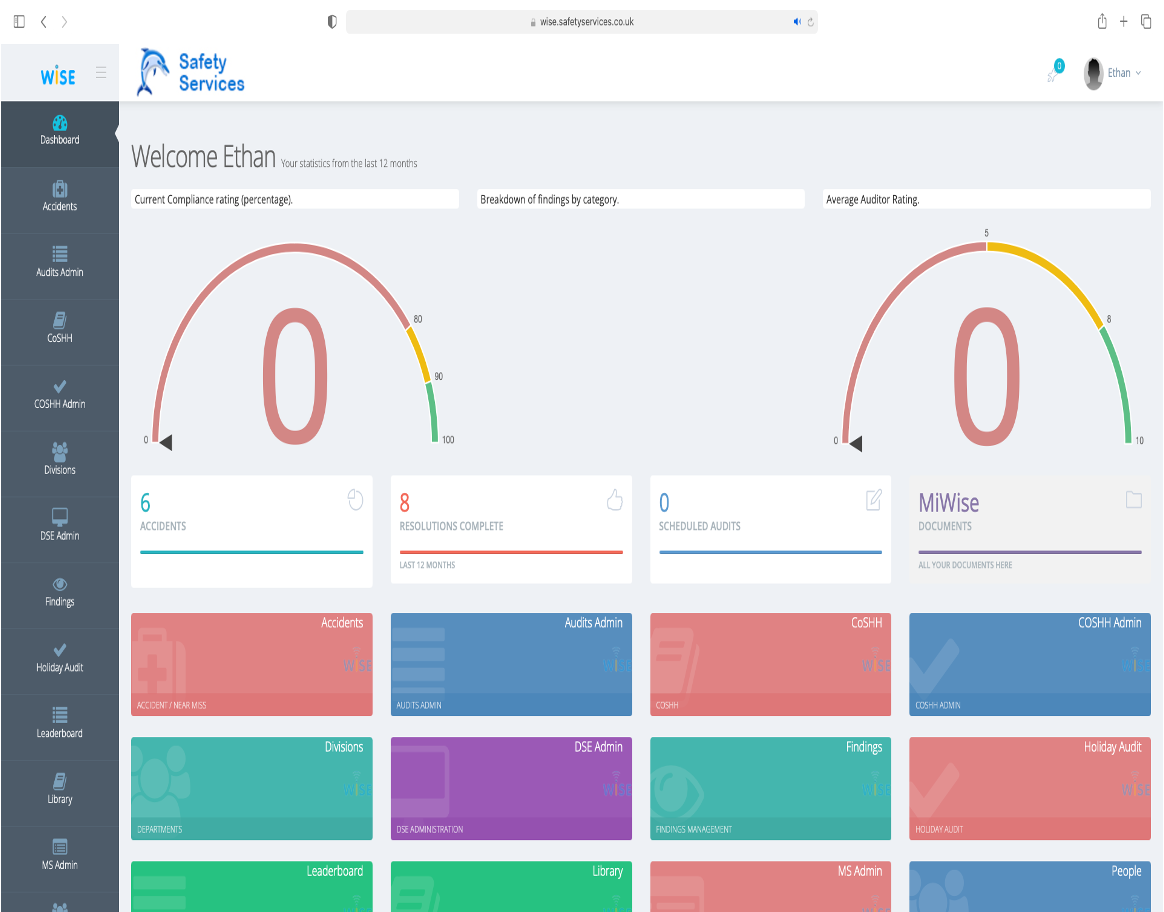1164x912 pixels.
Task: Click the Safety Services dolphin logo
Action: click(190, 73)
